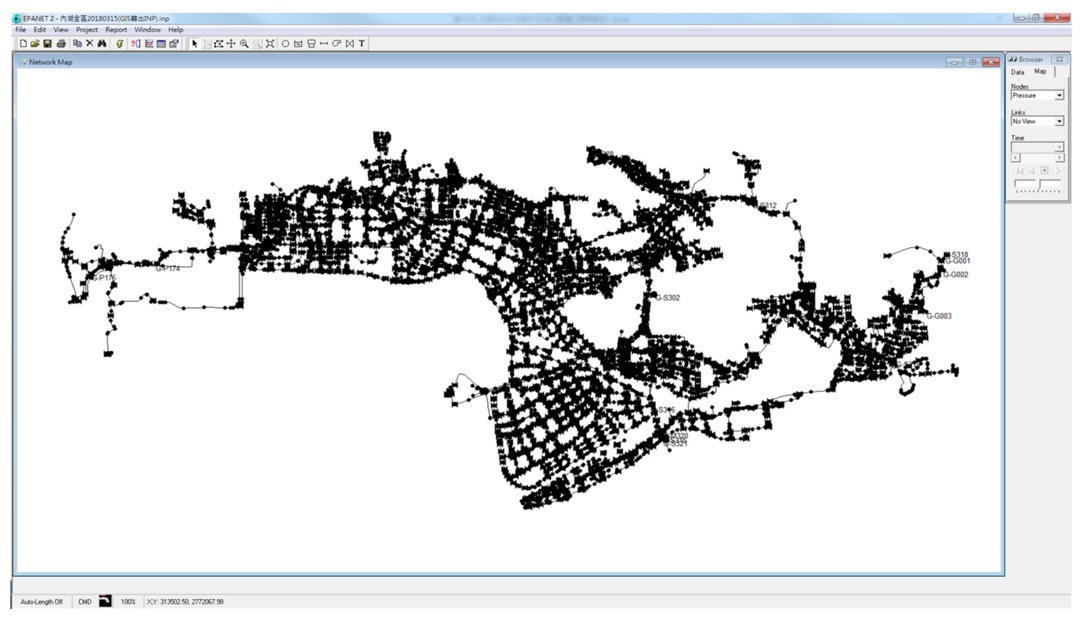Viewport: 1082px width, 621px height.
Task: Click the faucet run-status icon in status bar
Action: tap(105, 601)
